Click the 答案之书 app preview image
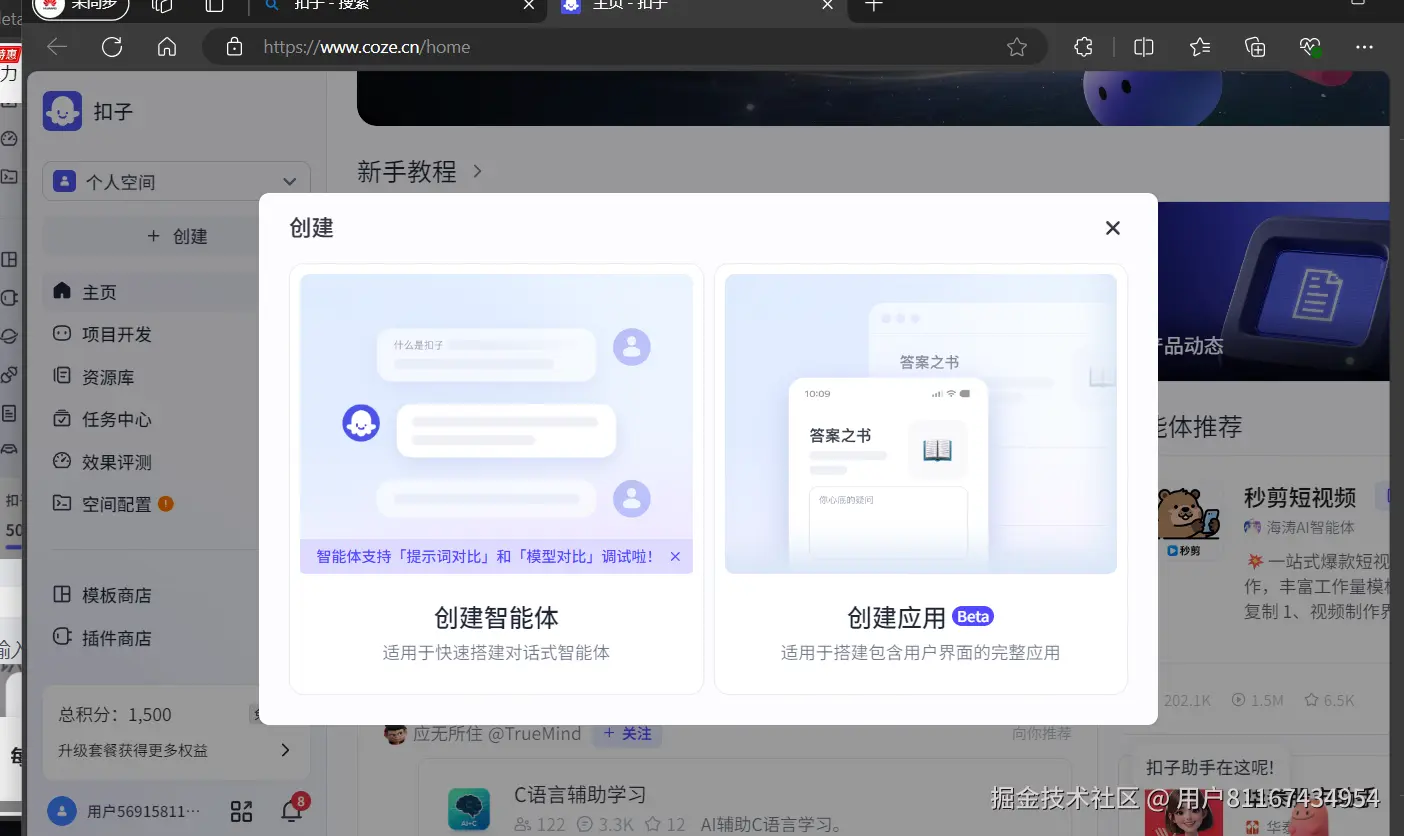The width and height of the screenshot is (1404, 836). pyautogui.click(x=921, y=424)
